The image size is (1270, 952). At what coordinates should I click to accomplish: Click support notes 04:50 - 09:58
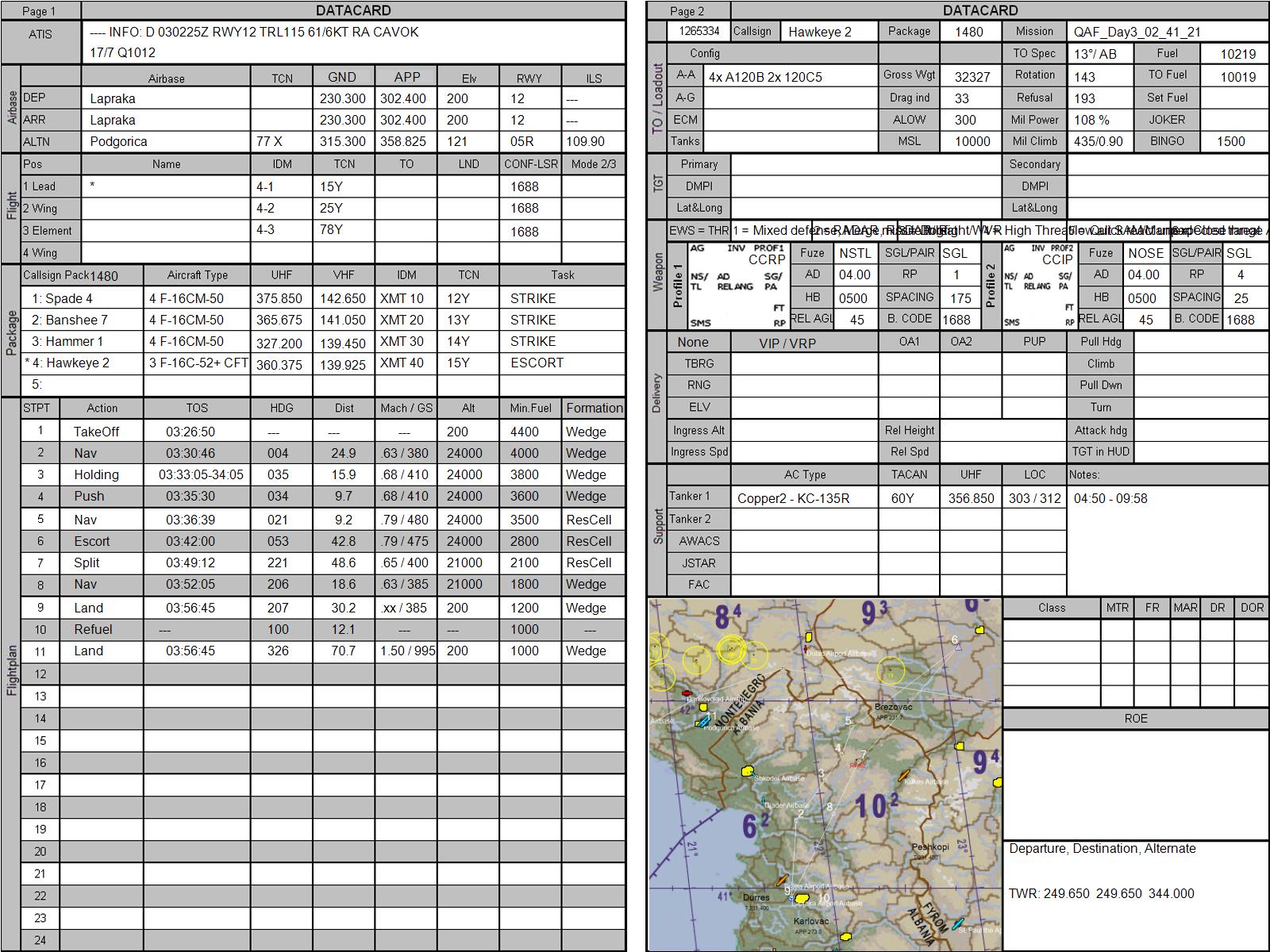click(1110, 498)
